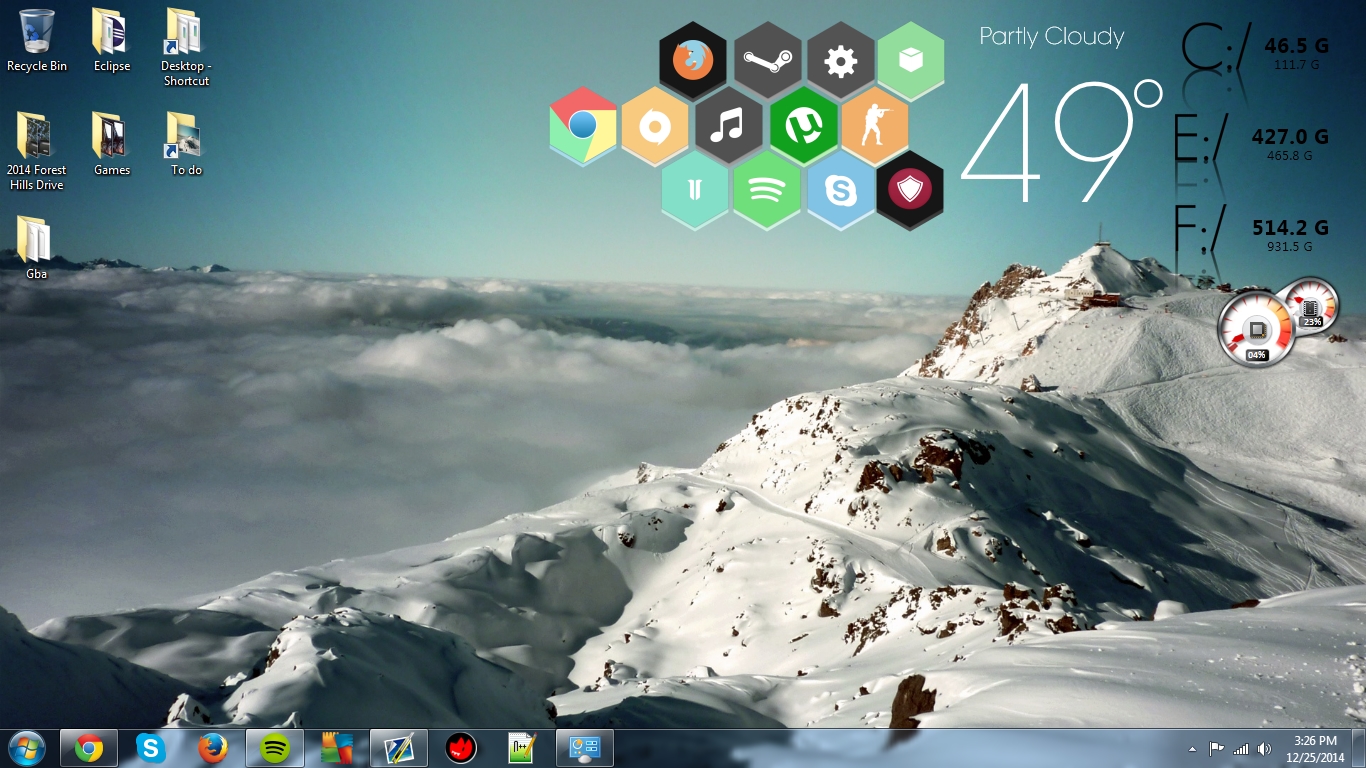Click the 46.5 G free space value
The image size is (1366, 768).
click(x=1296, y=46)
